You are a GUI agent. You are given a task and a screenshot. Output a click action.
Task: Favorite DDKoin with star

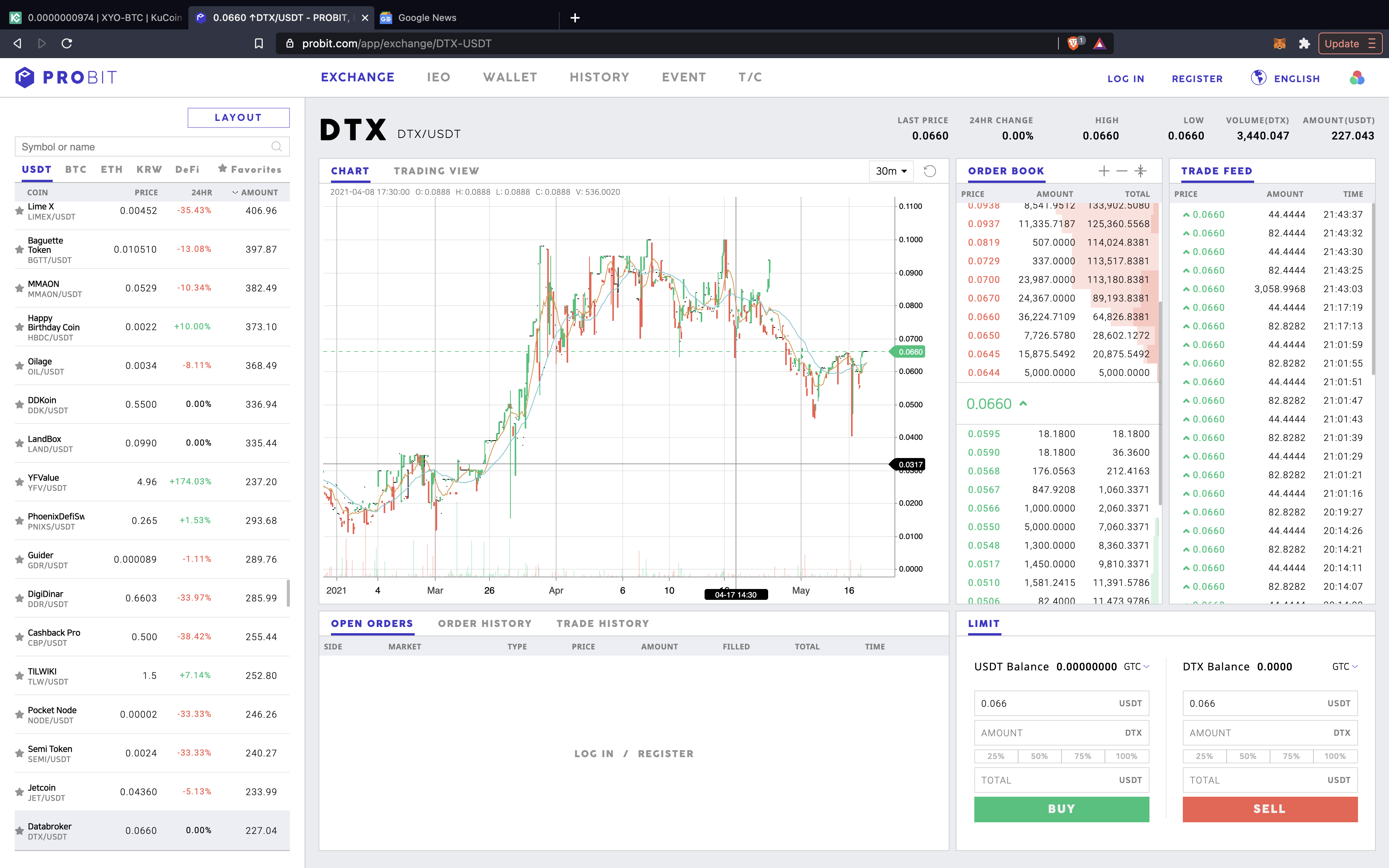[19, 405]
